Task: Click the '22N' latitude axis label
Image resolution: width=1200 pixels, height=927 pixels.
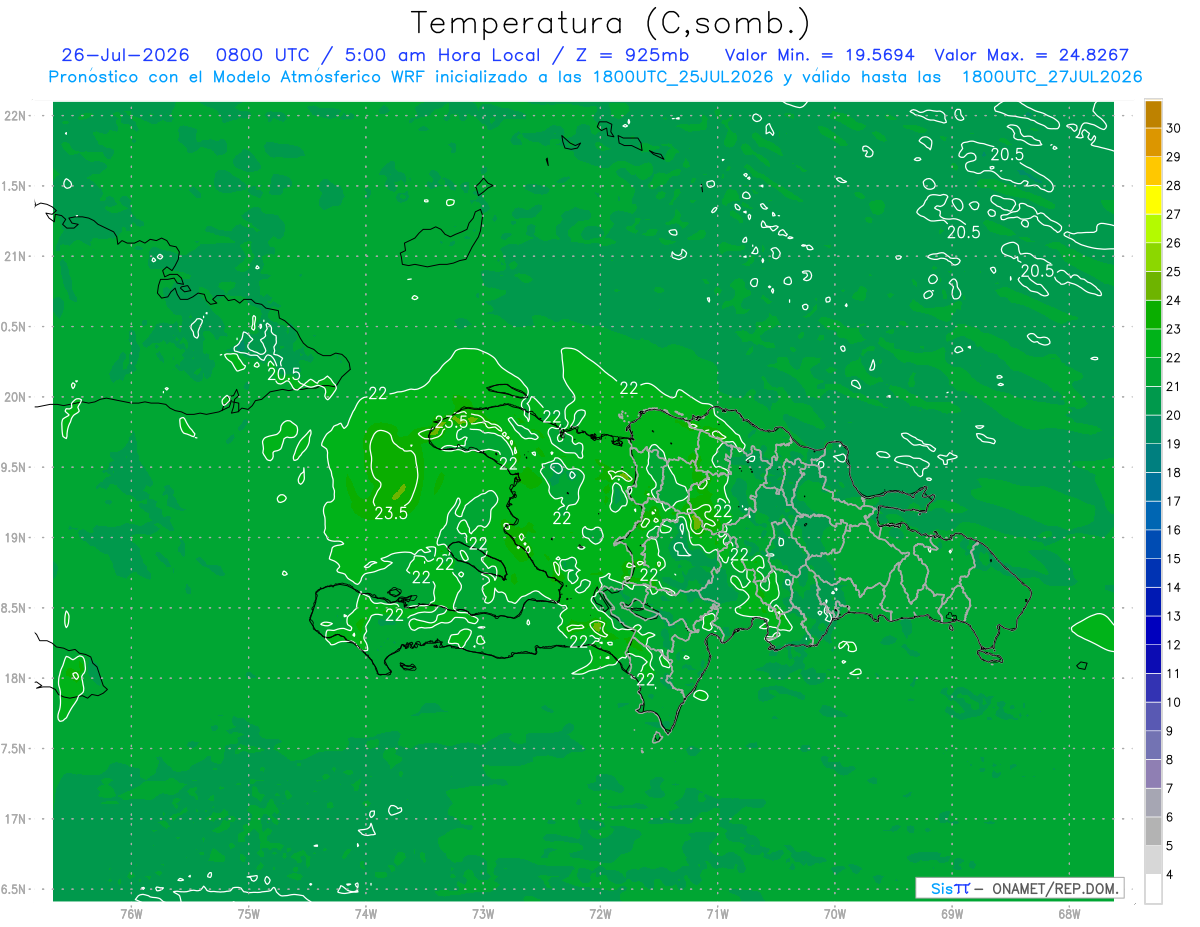Action: tap(14, 115)
